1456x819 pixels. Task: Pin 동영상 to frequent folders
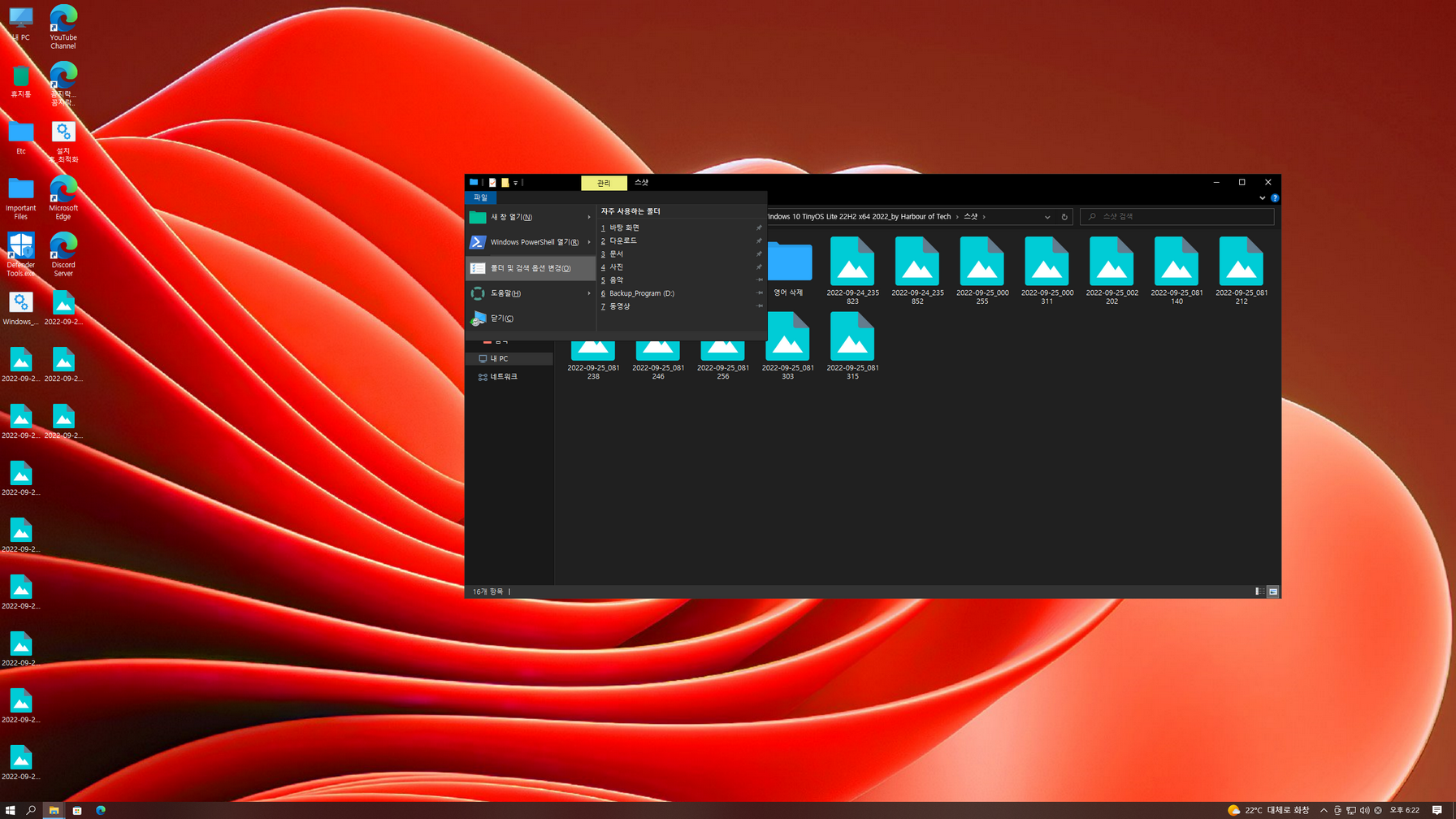[x=760, y=306]
